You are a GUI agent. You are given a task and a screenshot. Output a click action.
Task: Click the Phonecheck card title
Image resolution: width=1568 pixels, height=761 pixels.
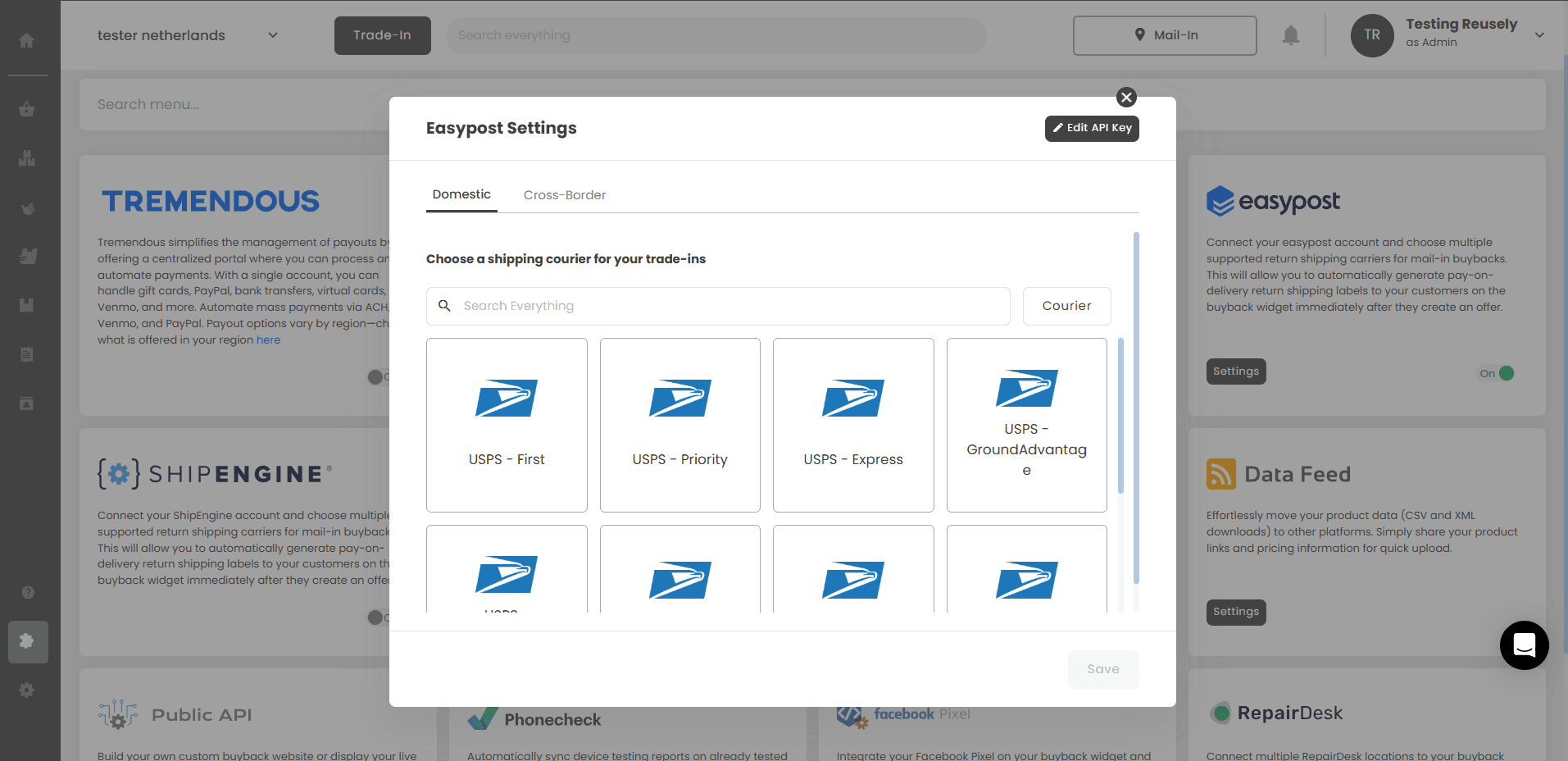[552, 720]
